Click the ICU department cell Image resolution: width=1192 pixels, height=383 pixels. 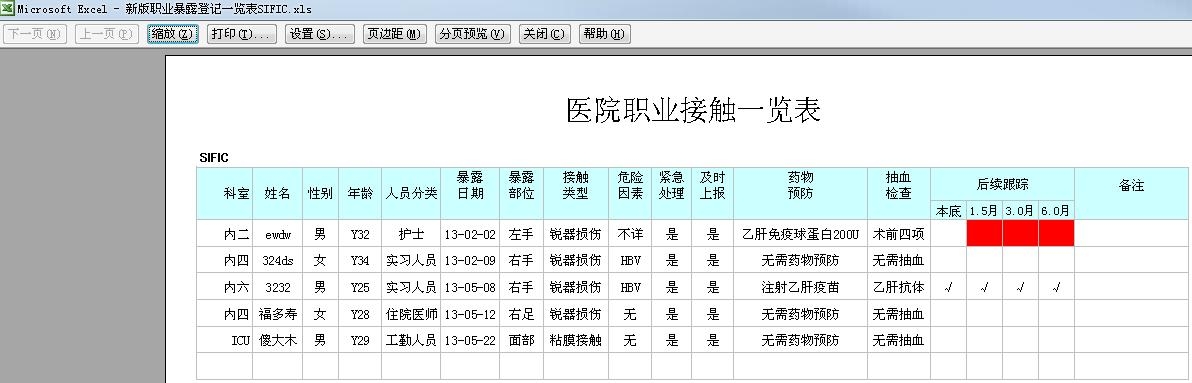(224, 340)
